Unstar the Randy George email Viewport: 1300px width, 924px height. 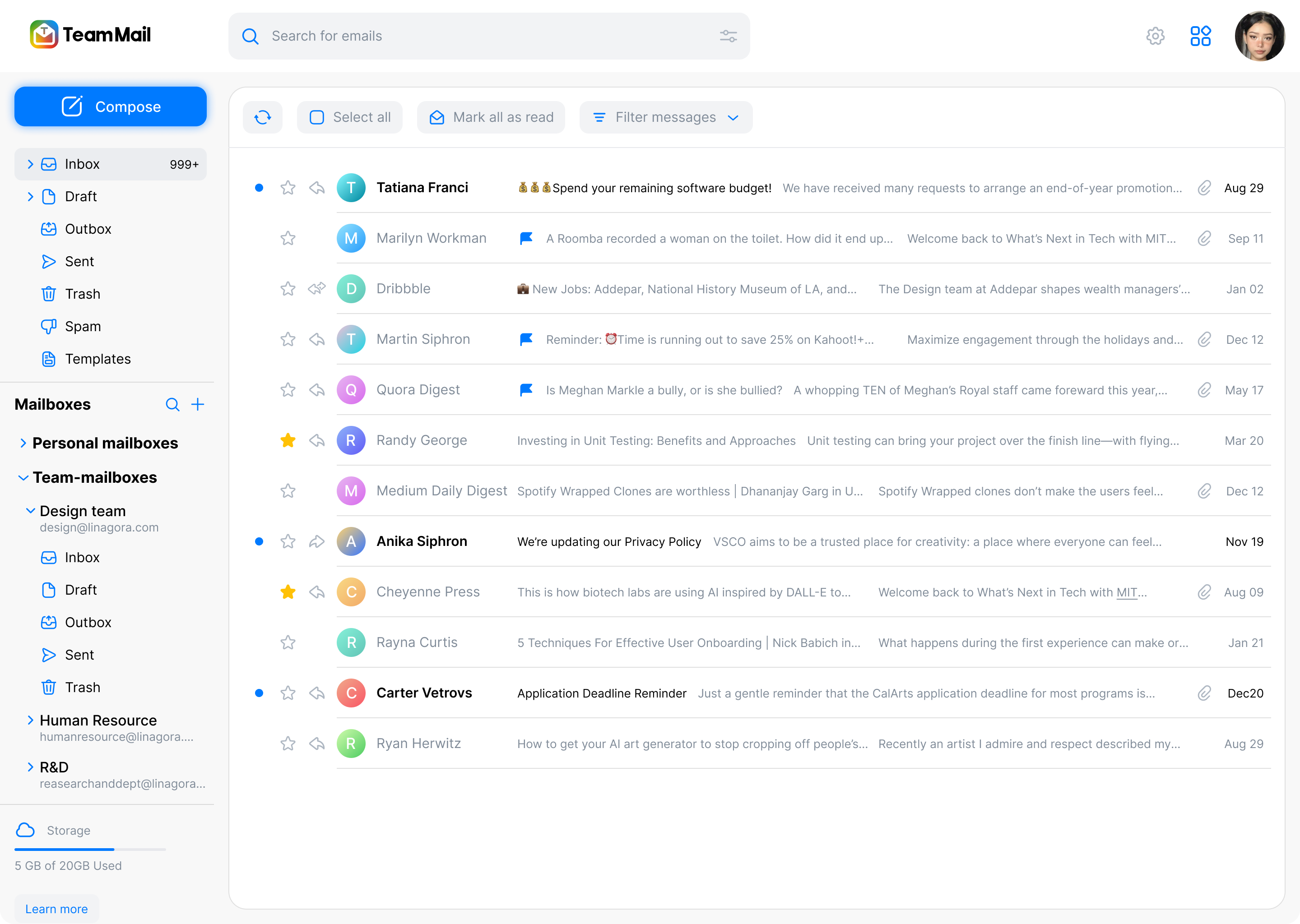288,440
